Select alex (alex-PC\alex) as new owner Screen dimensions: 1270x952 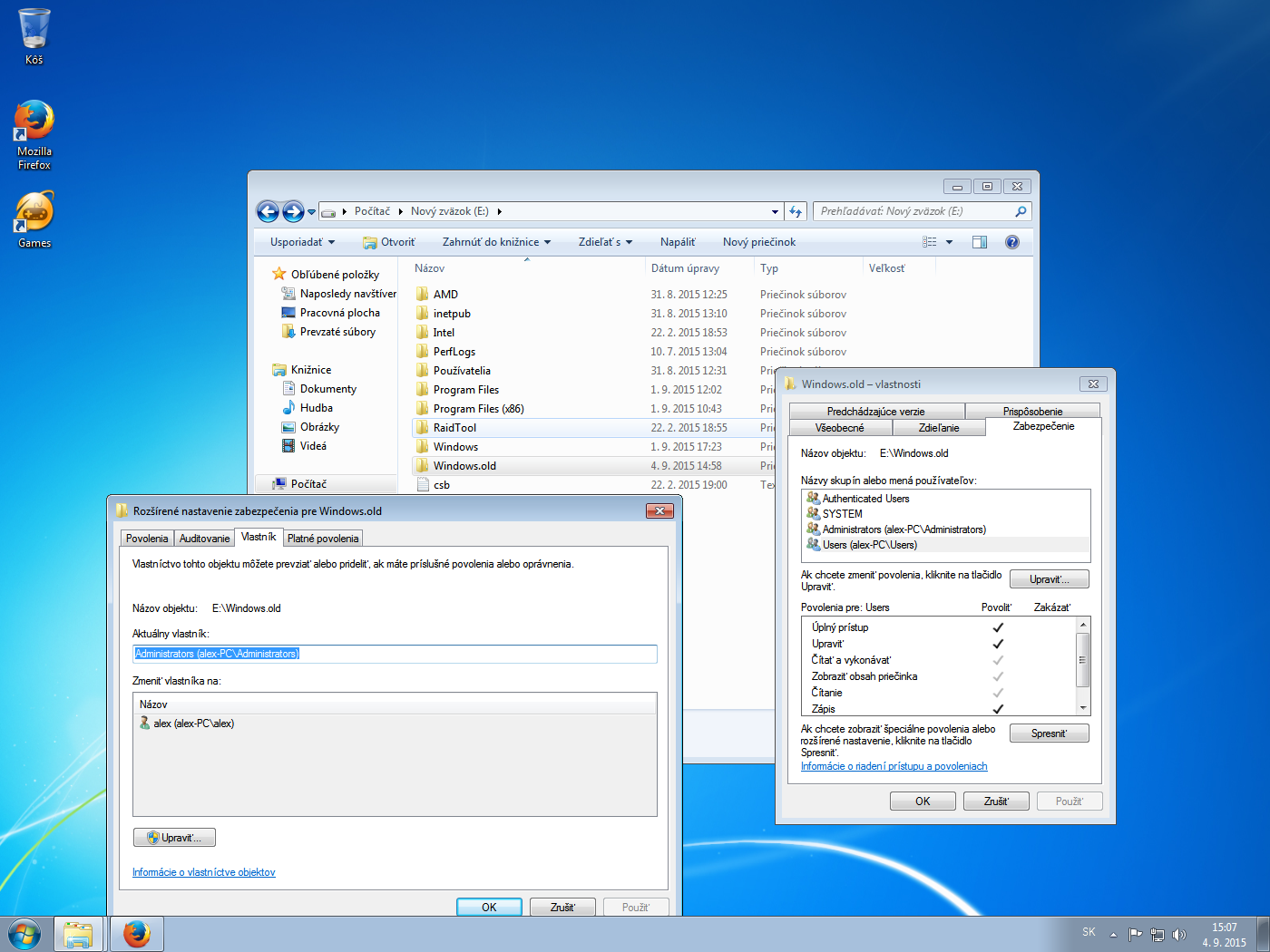[193, 724]
